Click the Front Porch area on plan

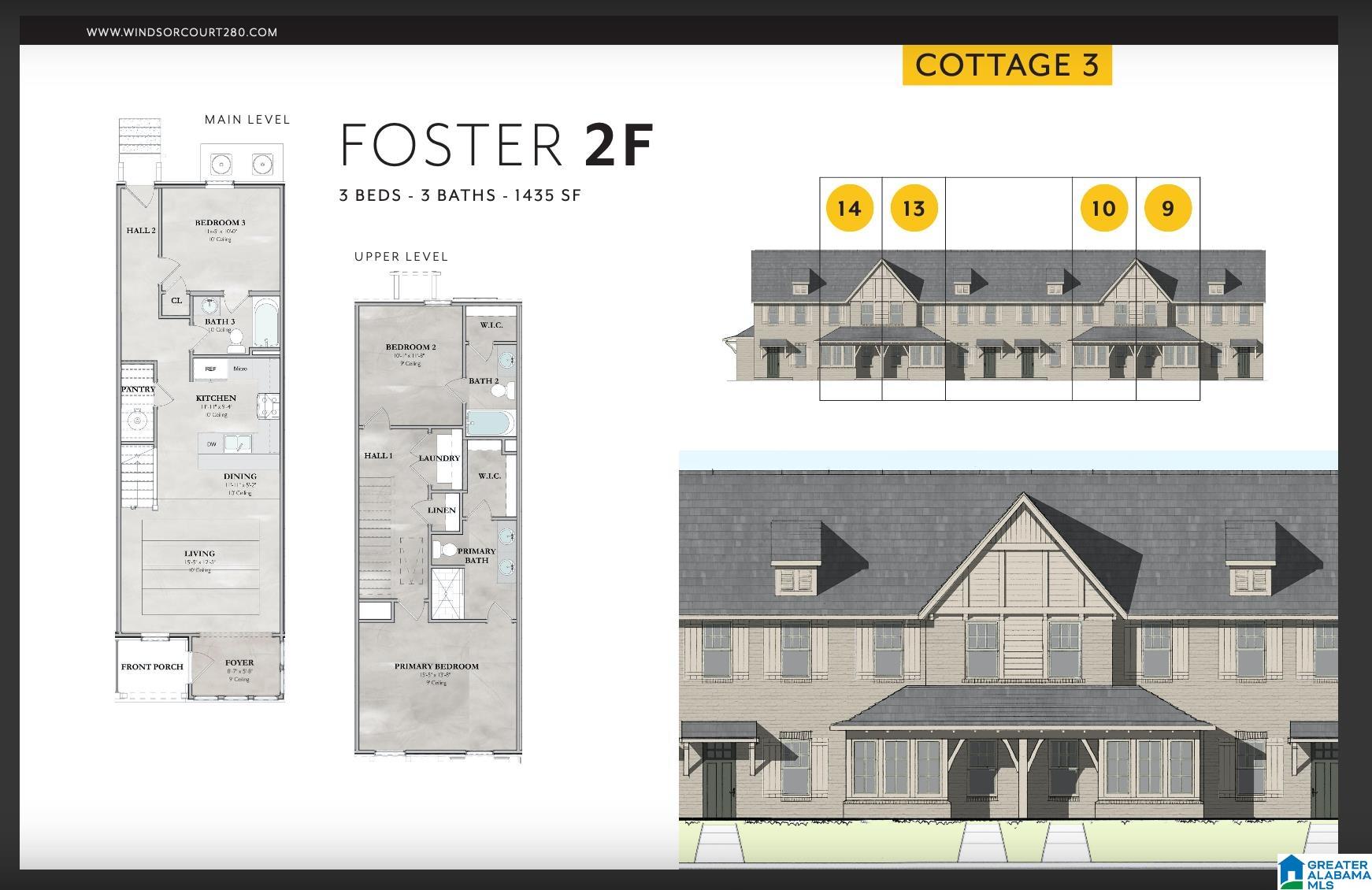152,667
